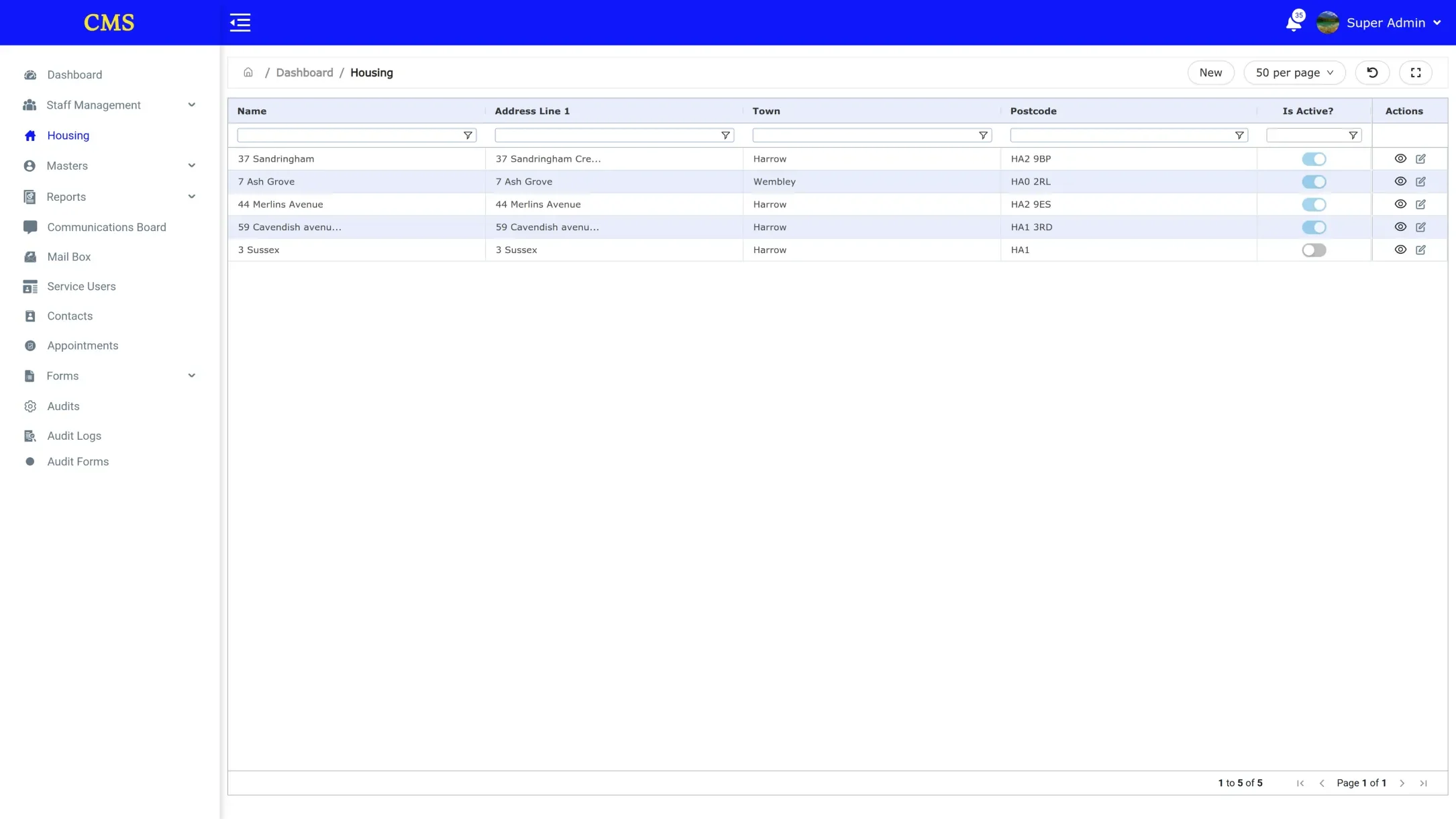The width and height of the screenshot is (1456, 819).
Task: Switch off 59 Cavendish avenue active toggle
Action: pos(1314,227)
